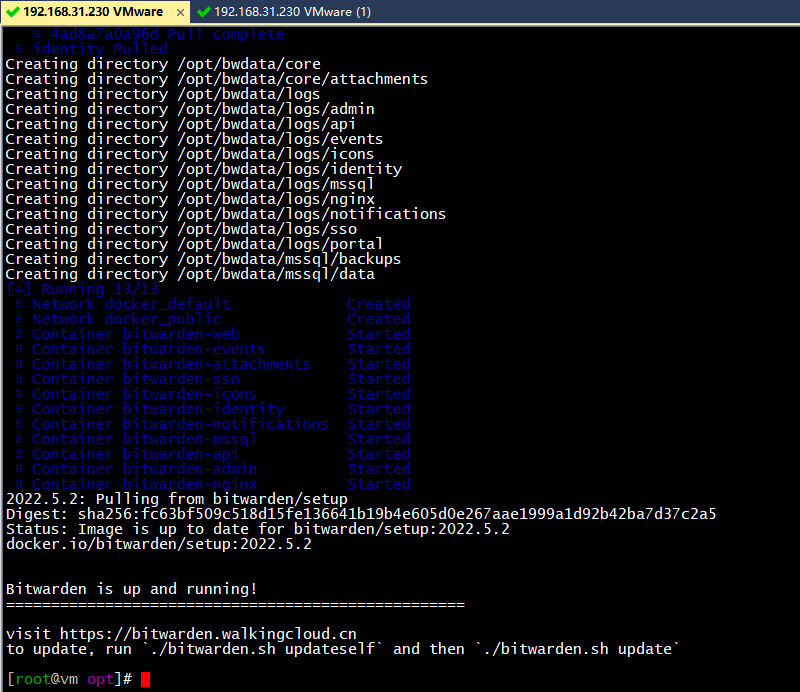Image resolution: width=800 pixels, height=692 pixels.
Task: Click the red terminal cursor at prompt
Action: click(x=145, y=679)
